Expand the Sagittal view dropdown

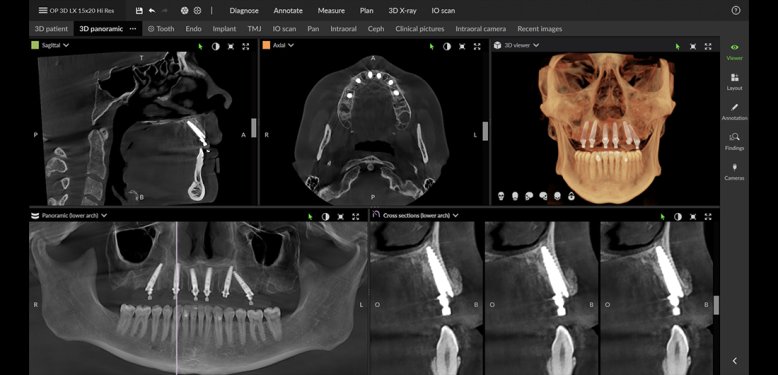tap(66, 45)
